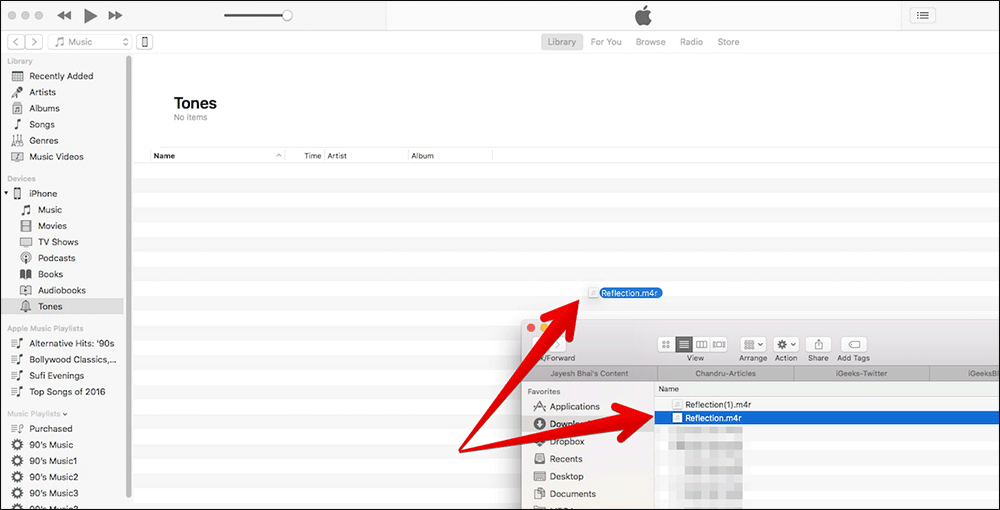Image resolution: width=1000 pixels, height=510 pixels.
Task: Open the Up Next list icon
Action: pyautogui.click(x=922, y=15)
